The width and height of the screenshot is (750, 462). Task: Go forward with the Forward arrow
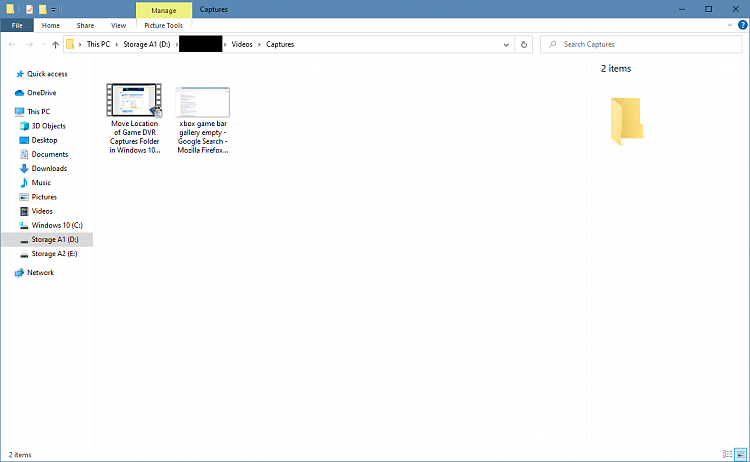[29, 44]
